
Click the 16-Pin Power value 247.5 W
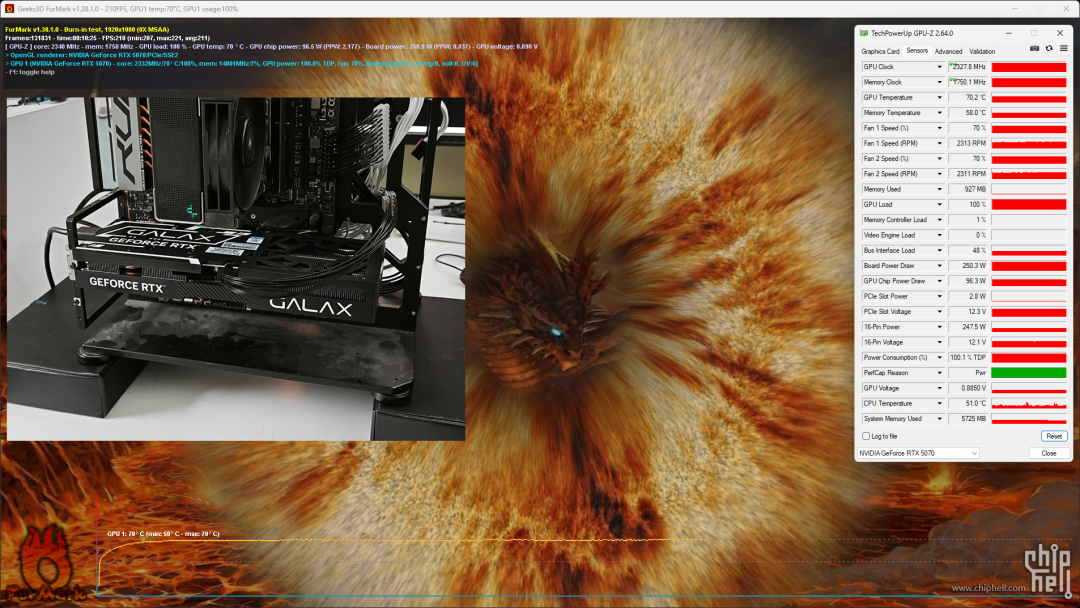pyautogui.click(x=968, y=326)
